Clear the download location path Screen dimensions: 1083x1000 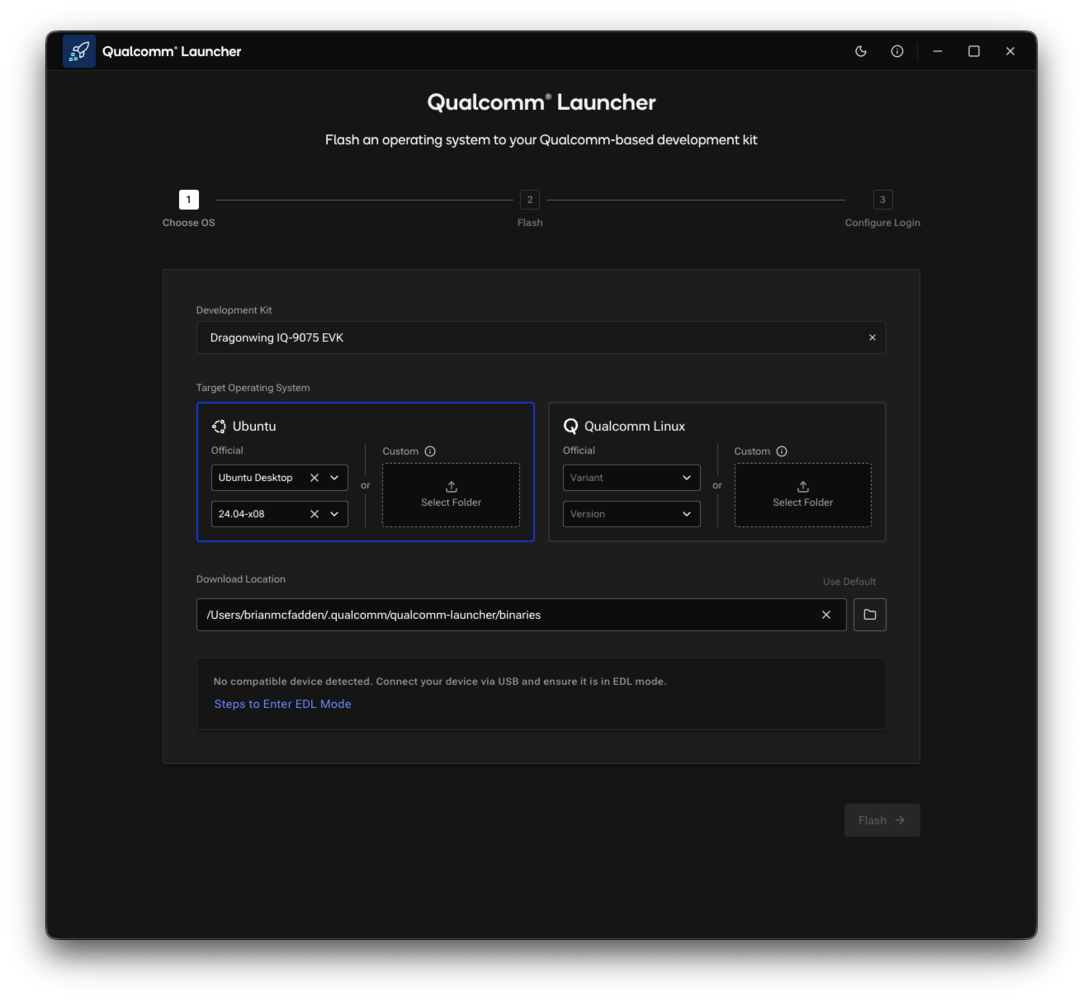[826, 615]
